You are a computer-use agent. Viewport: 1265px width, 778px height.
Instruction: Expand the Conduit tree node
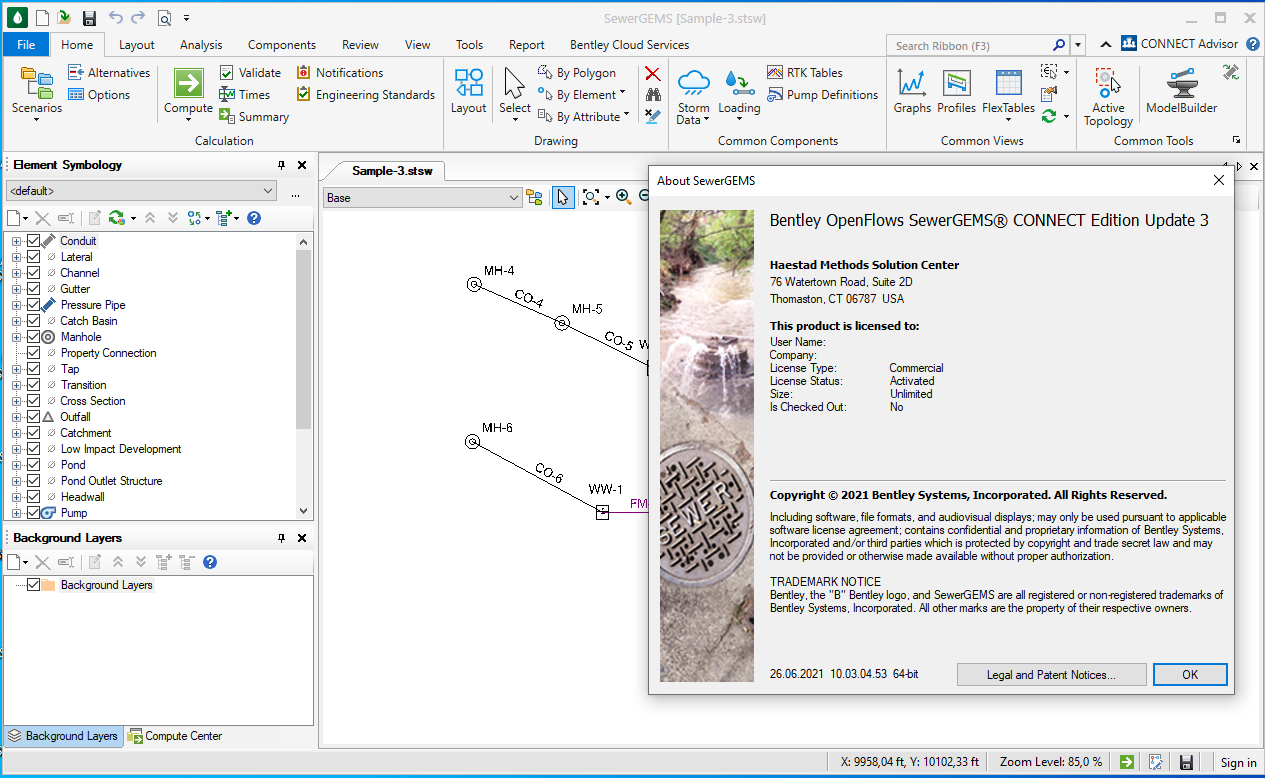tap(16, 241)
